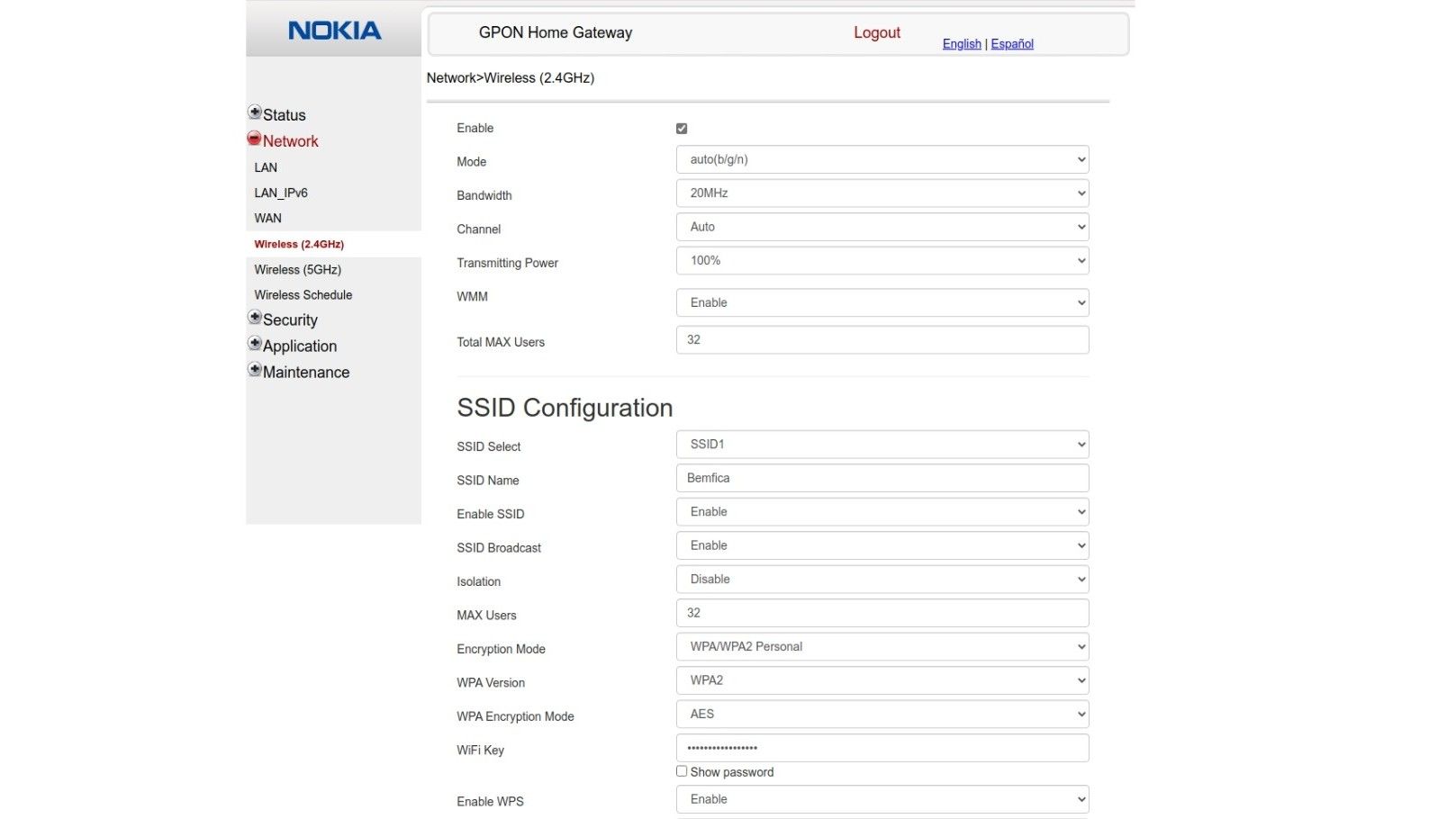Switch to Wireless (5GHz) settings
Image resolution: width=1456 pixels, height=819 pixels.
coord(297,269)
